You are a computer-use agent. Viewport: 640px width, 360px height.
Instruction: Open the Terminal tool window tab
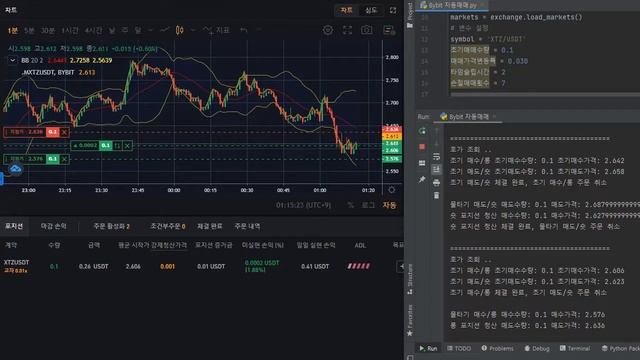[575, 348]
